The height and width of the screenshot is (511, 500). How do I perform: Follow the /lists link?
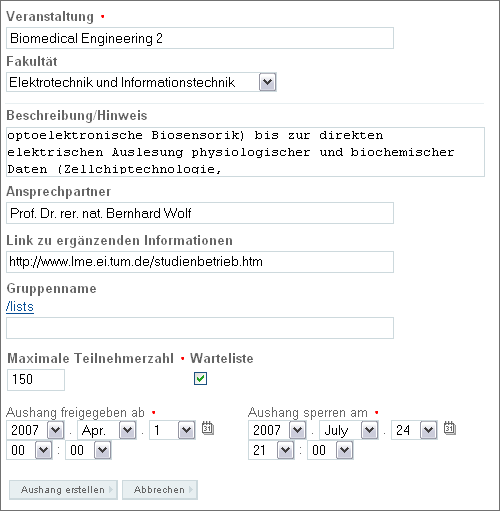[x=20, y=307]
